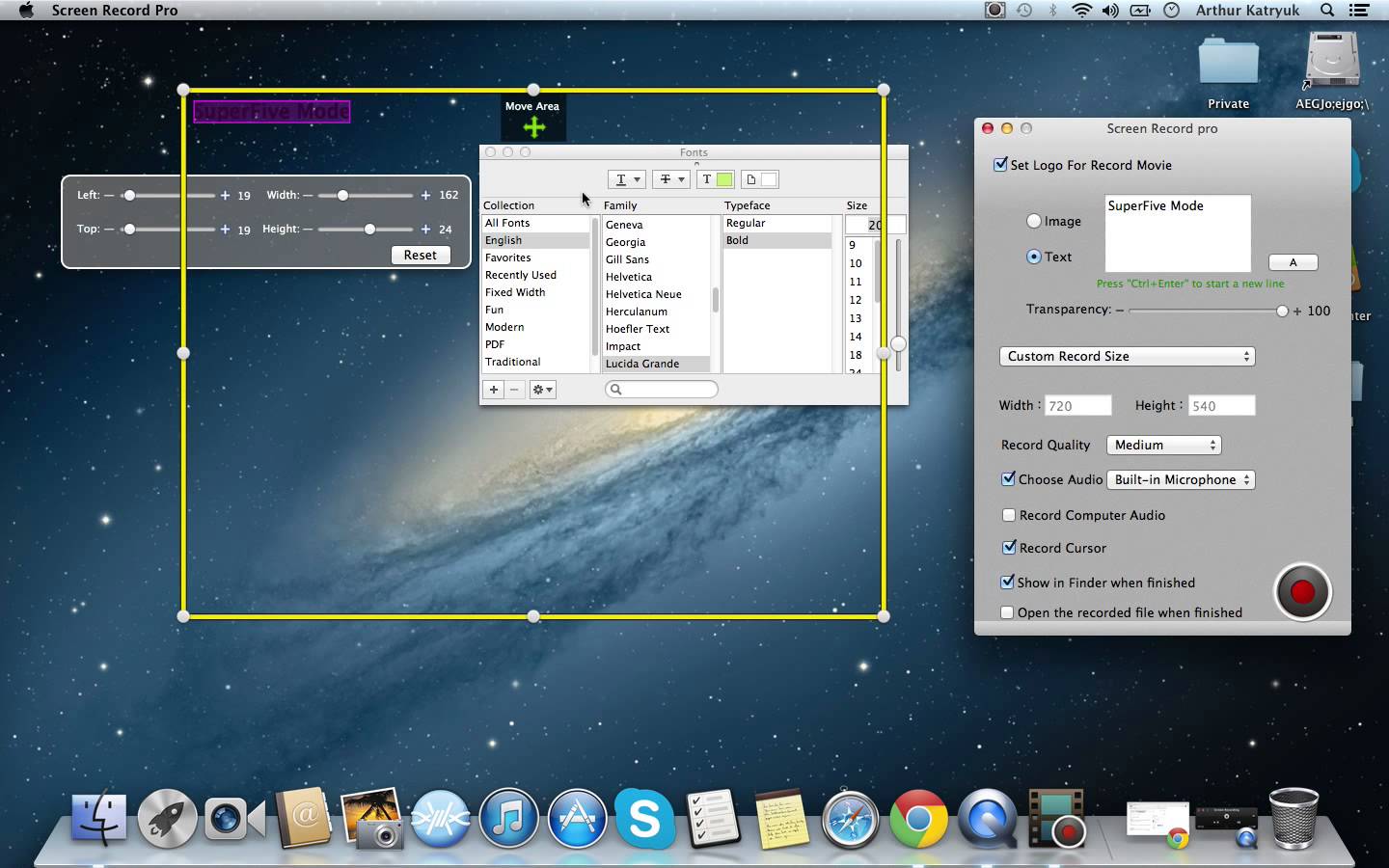Click the Transparency slider handle

pyautogui.click(x=1283, y=311)
